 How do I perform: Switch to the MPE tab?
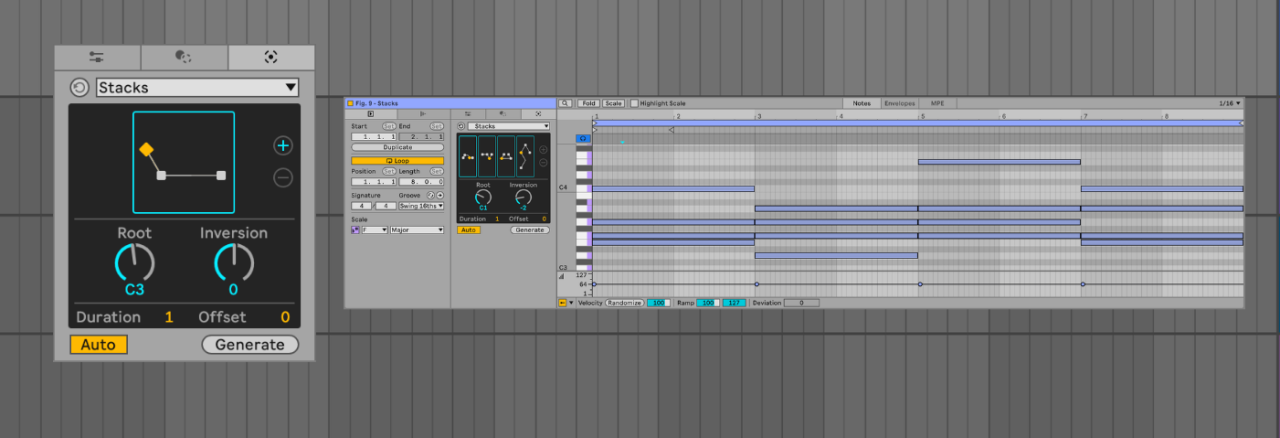pyautogui.click(x=937, y=103)
